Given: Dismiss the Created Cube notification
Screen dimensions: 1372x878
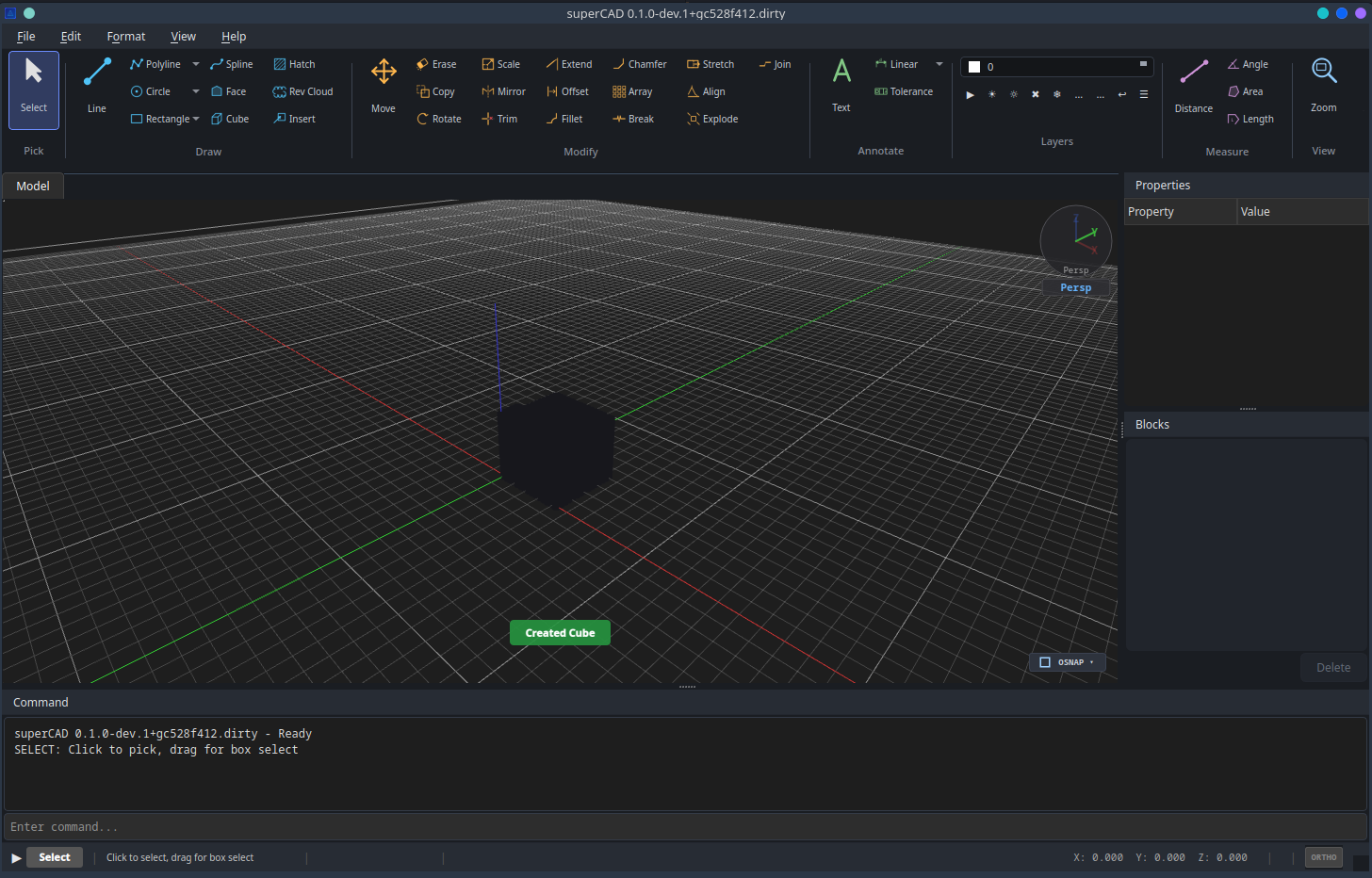Looking at the screenshot, I should (561, 633).
